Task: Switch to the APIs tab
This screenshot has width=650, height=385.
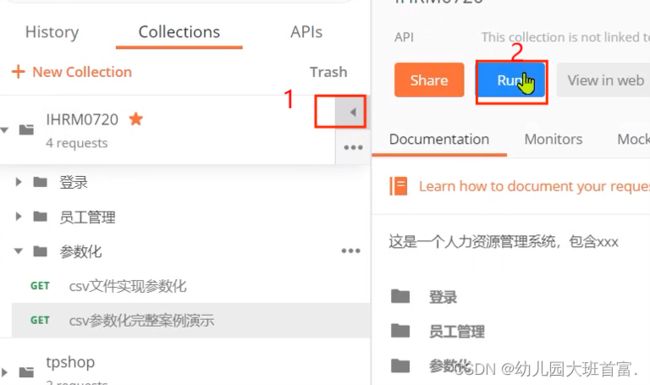Action: [x=306, y=32]
